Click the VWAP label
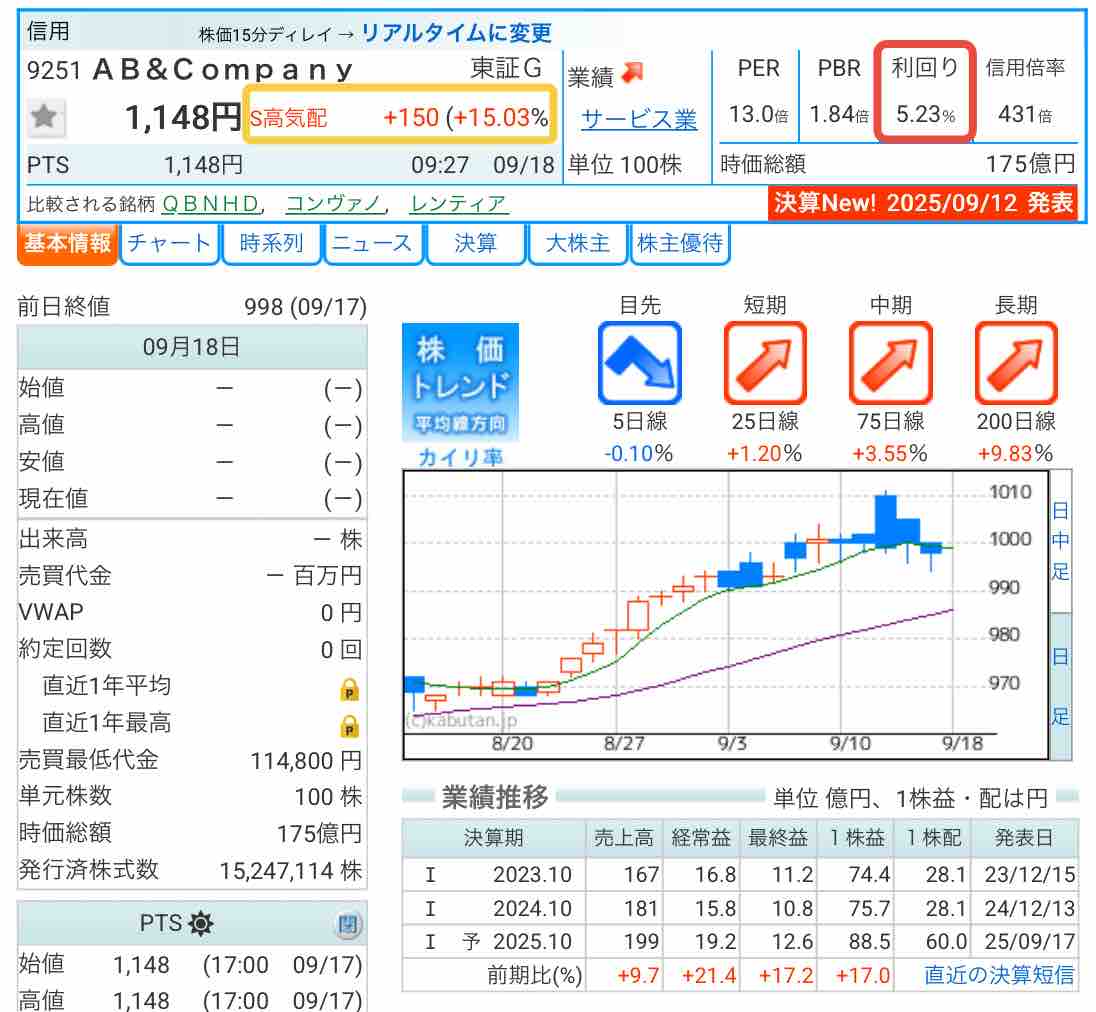 click(x=51, y=612)
